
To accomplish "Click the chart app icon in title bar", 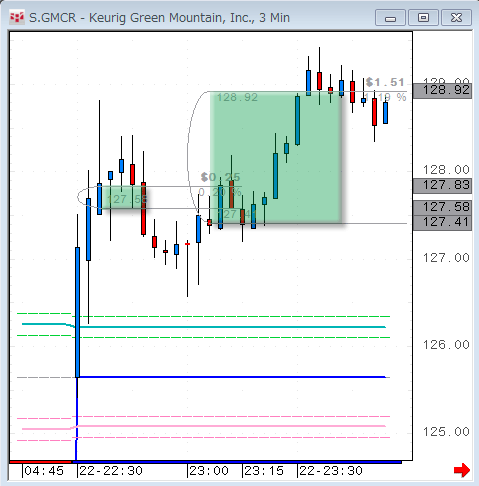I will pos(17,18).
